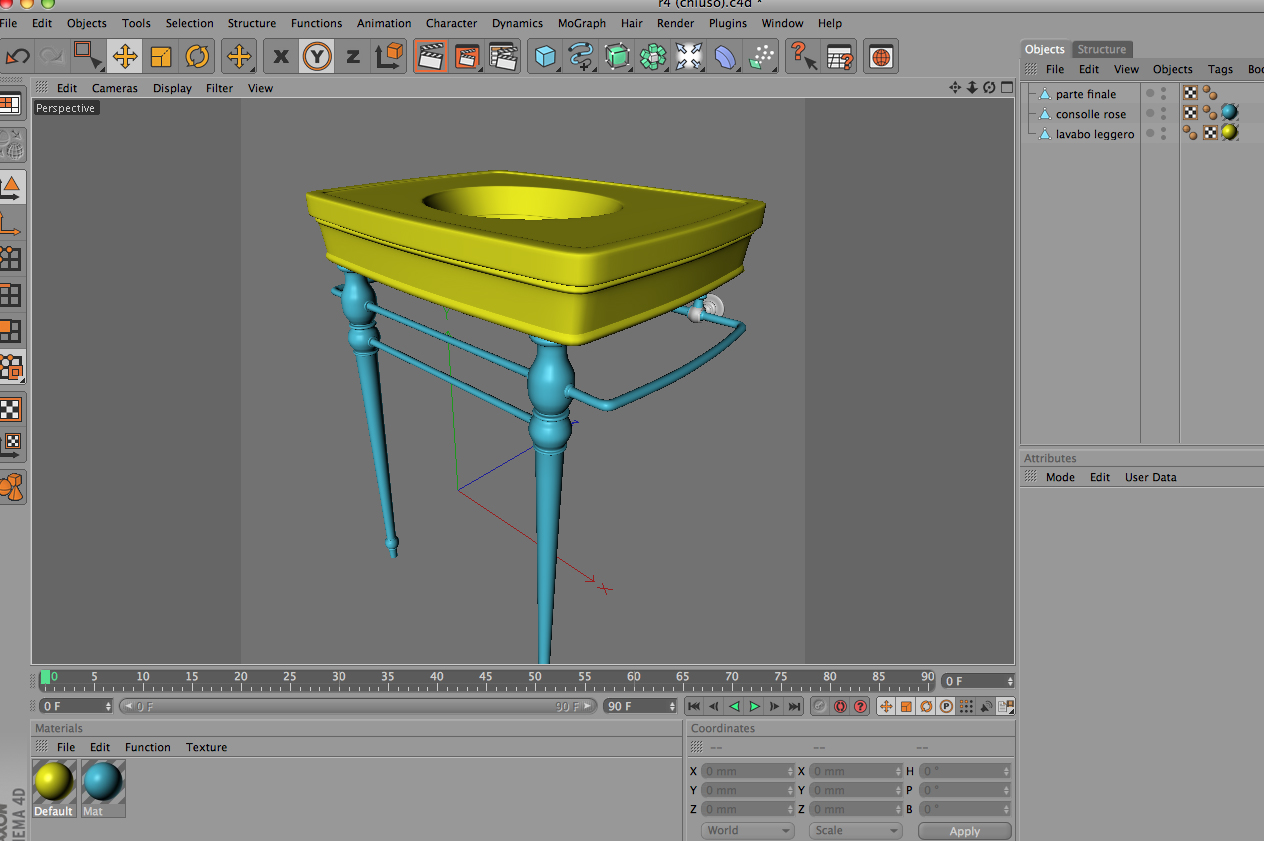Go to the start of animation
1264x841 pixels.
tap(694, 706)
